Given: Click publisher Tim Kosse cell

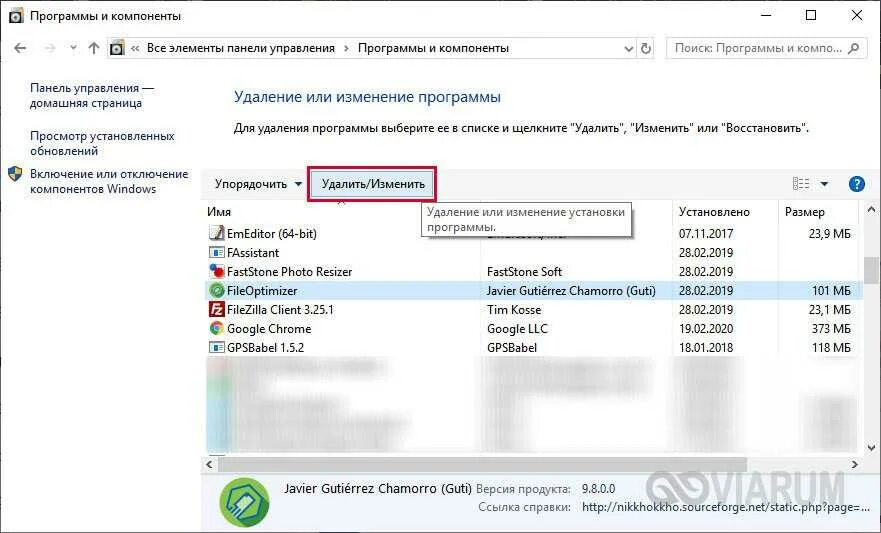Looking at the screenshot, I should pyautogui.click(x=514, y=310).
